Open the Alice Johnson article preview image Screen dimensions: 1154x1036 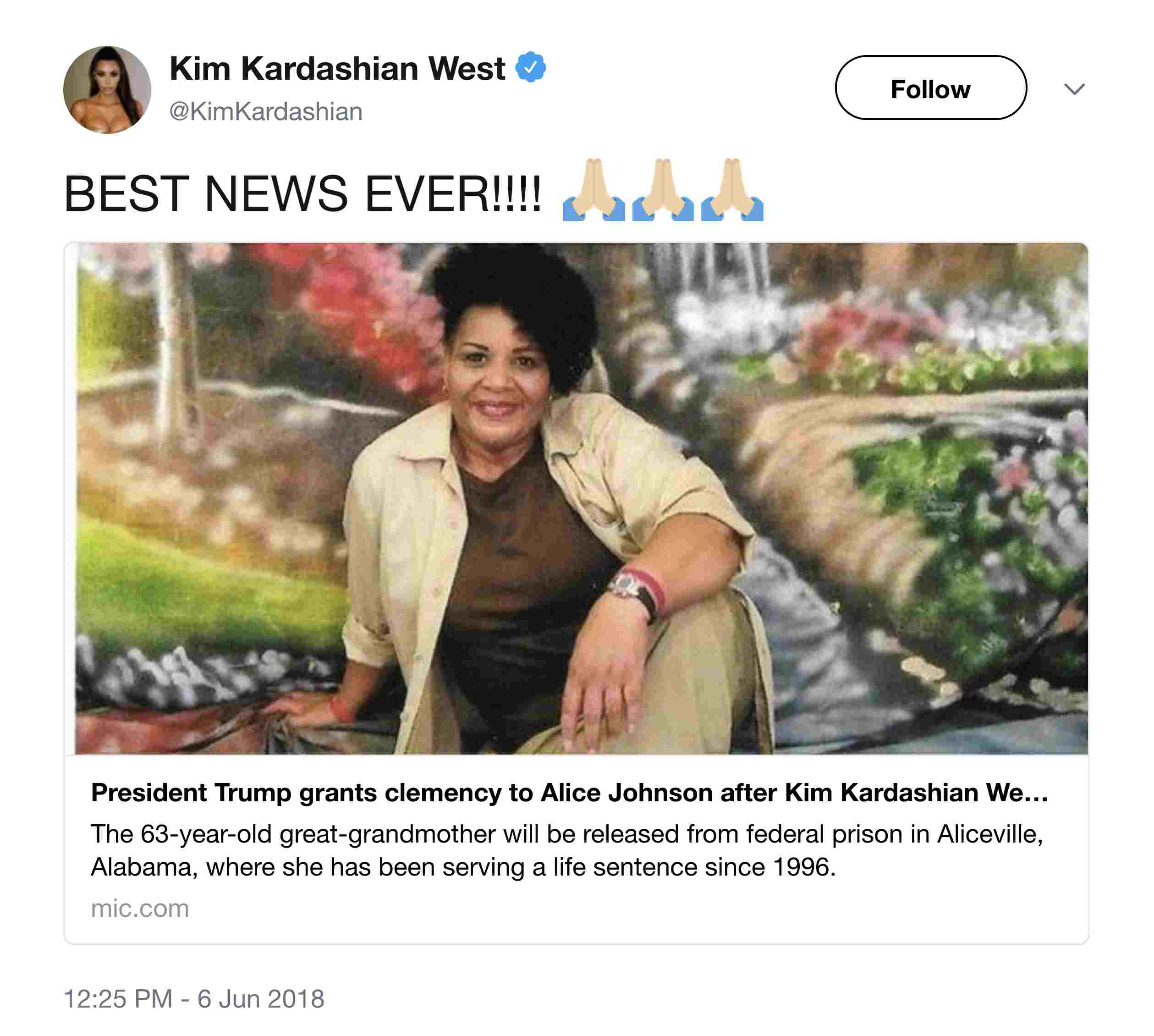[x=577, y=499]
